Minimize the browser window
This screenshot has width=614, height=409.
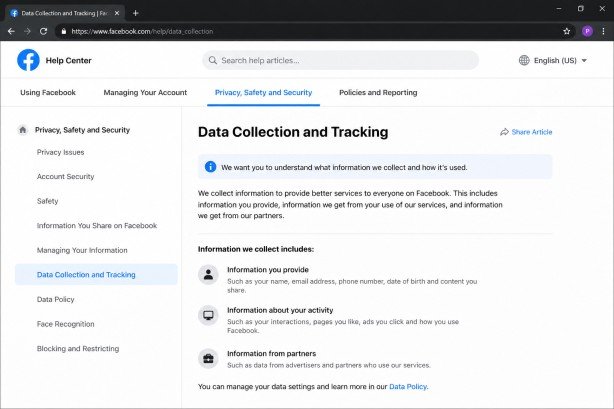(559, 8)
